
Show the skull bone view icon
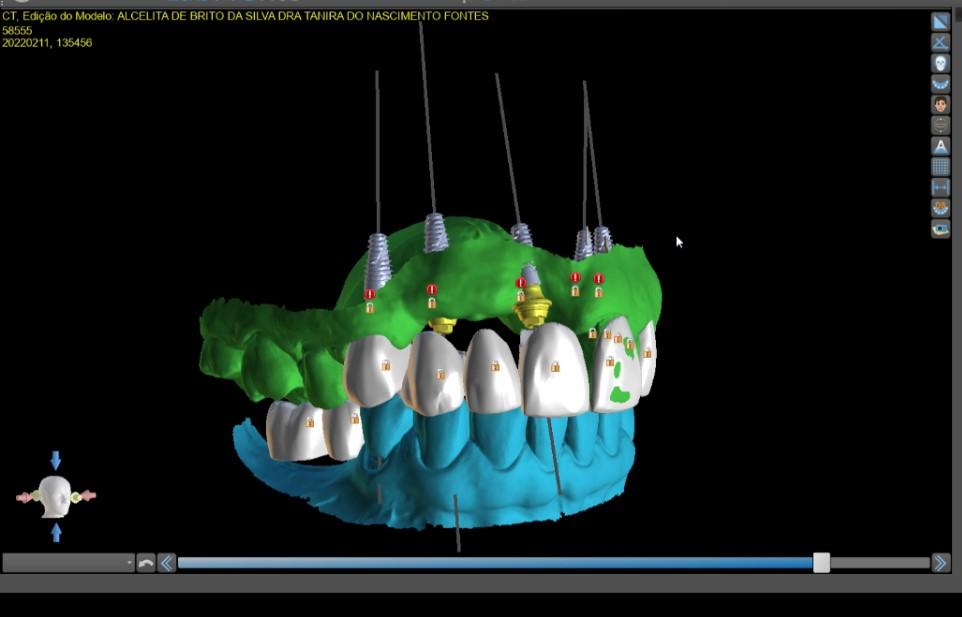(x=940, y=63)
